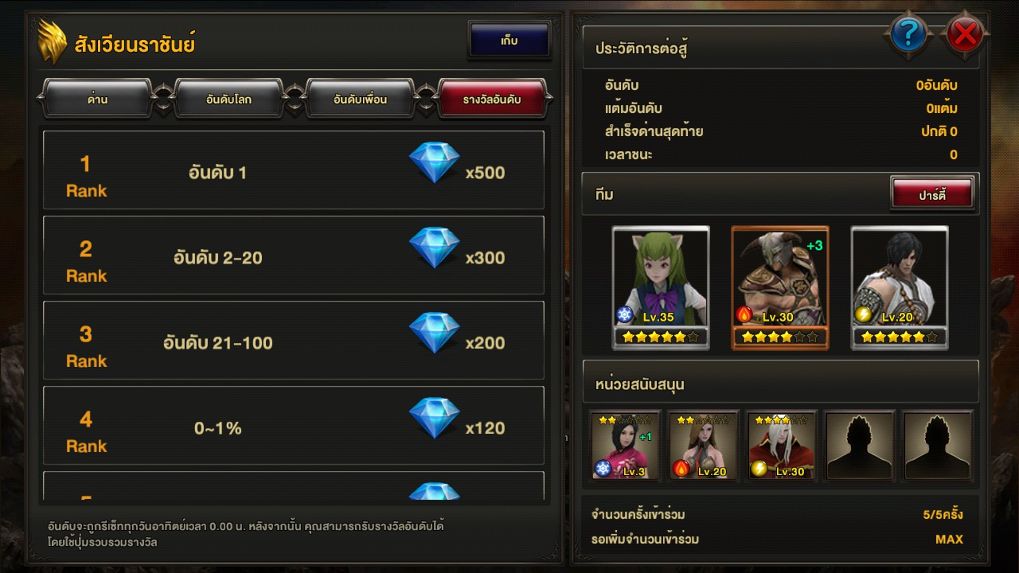
Task: Switch to the ด่าน tab
Action: (97, 99)
